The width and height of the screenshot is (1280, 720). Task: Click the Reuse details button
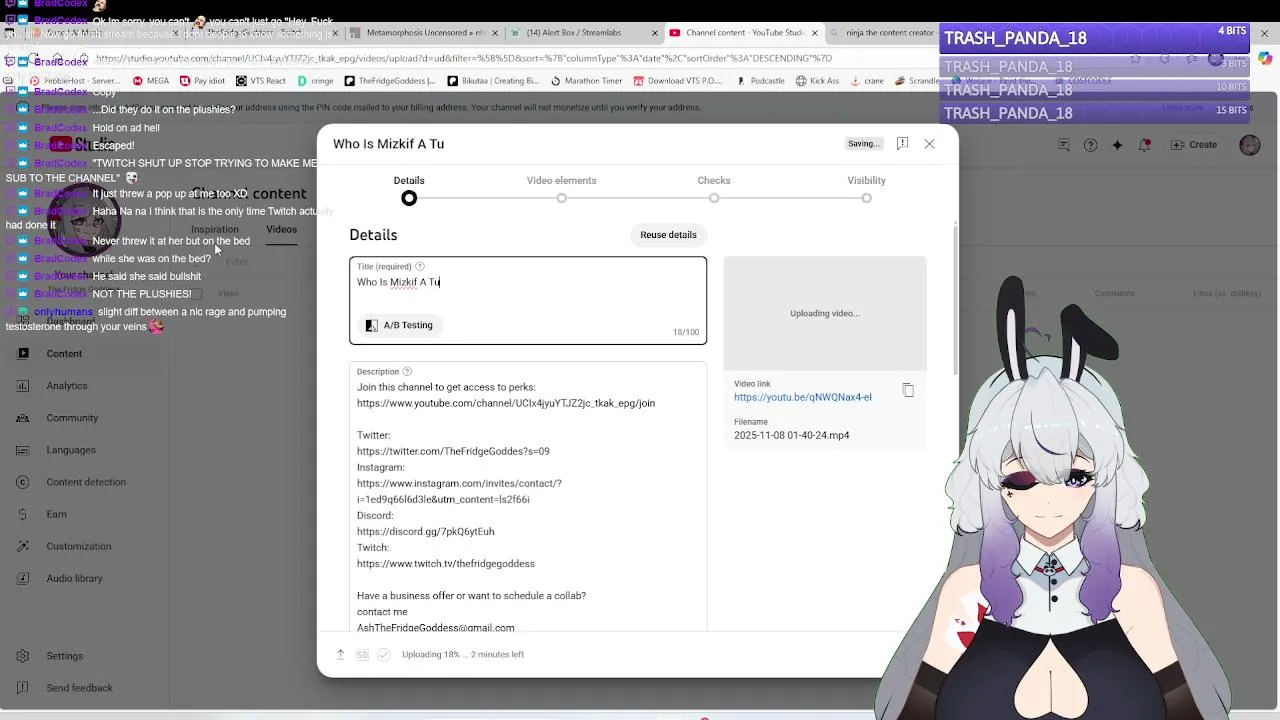click(668, 235)
